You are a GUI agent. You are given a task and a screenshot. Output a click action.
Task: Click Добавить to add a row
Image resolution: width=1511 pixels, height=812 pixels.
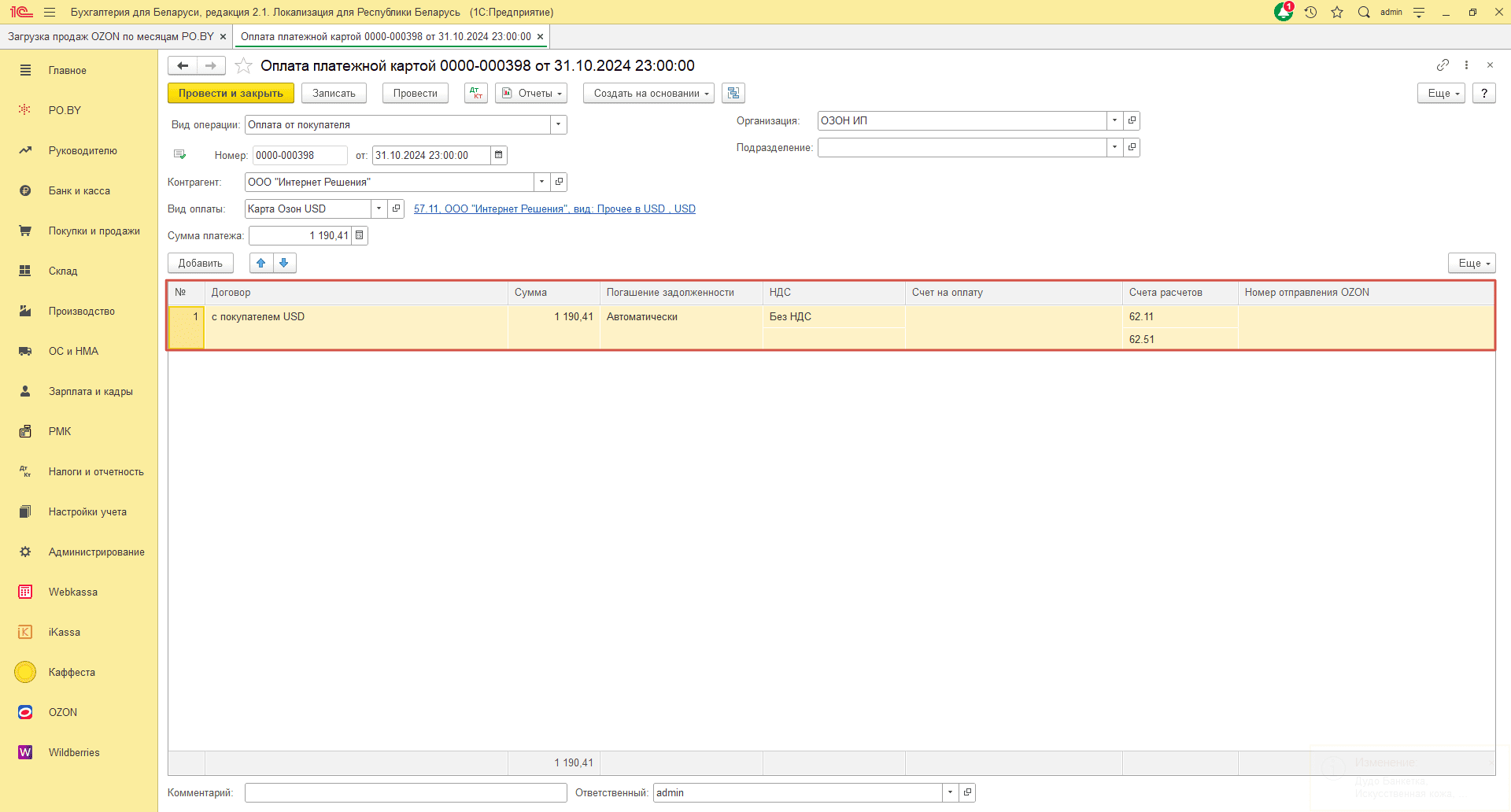coord(201,263)
